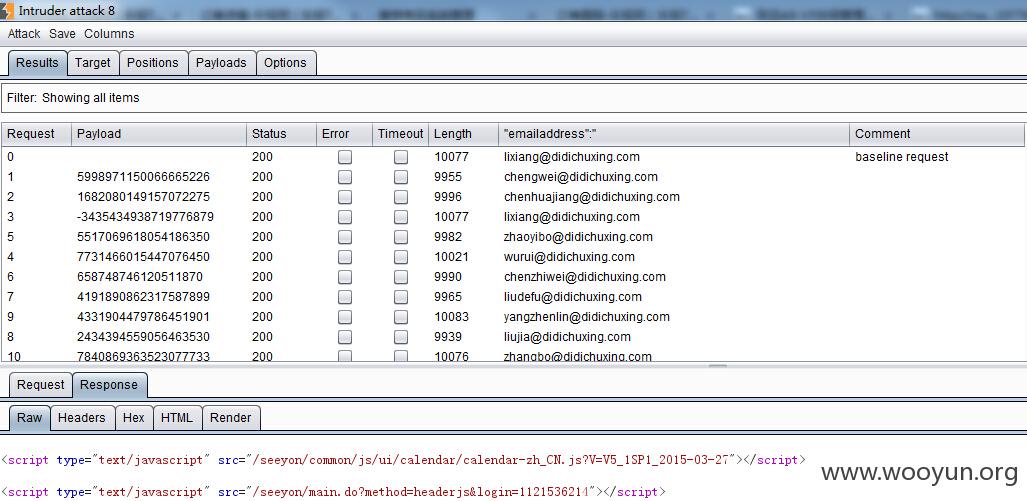
Task: Switch to the Options tab
Action: (285, 63)
